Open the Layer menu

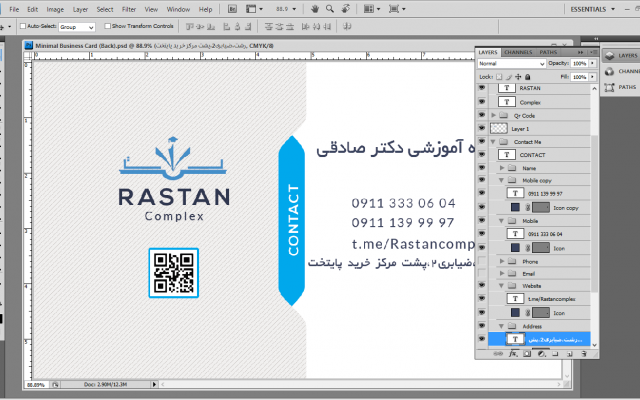pos(80,9)
